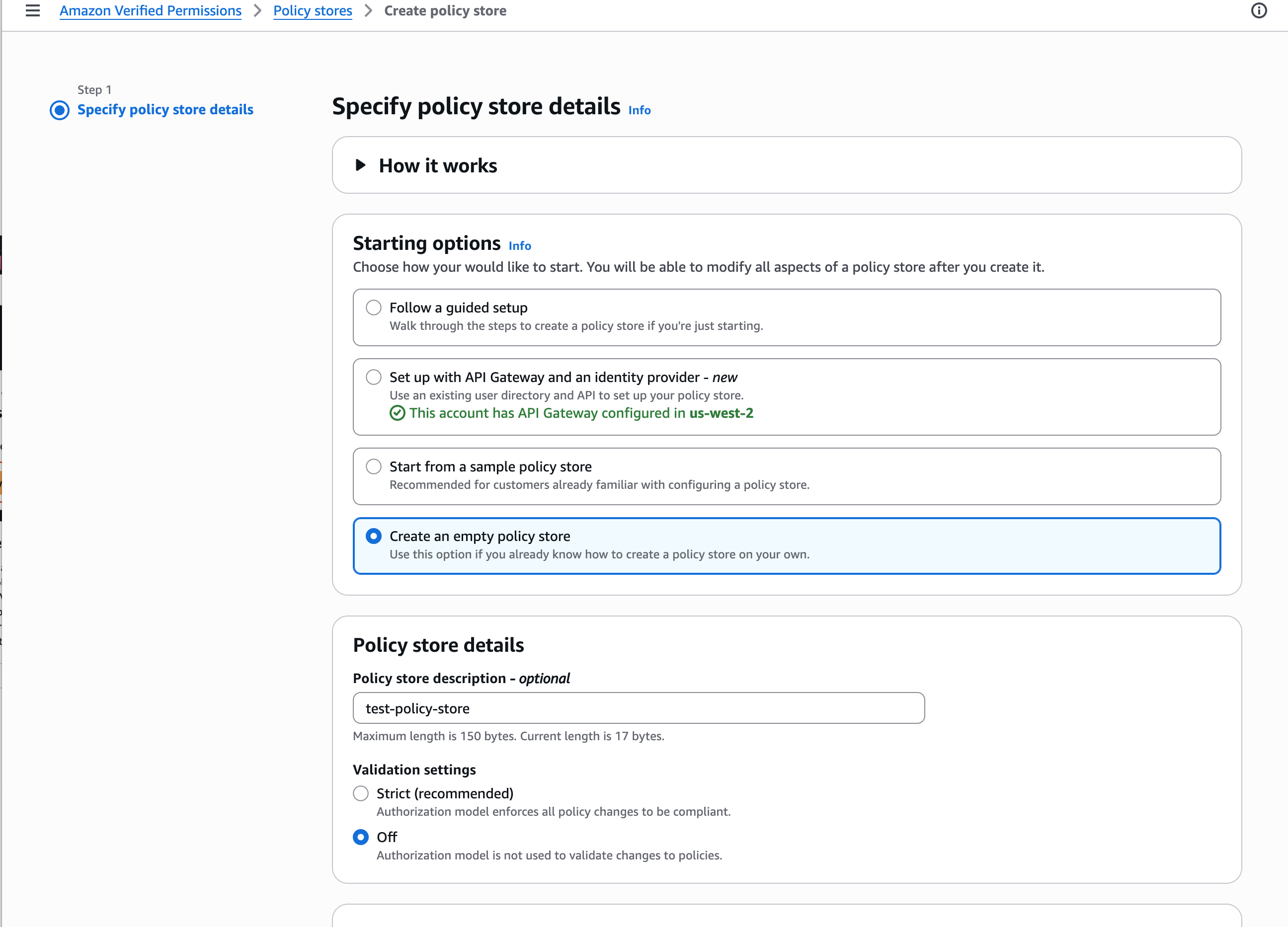Click Specify policy store details step link

pyautogui.click(x=164, y=110)
